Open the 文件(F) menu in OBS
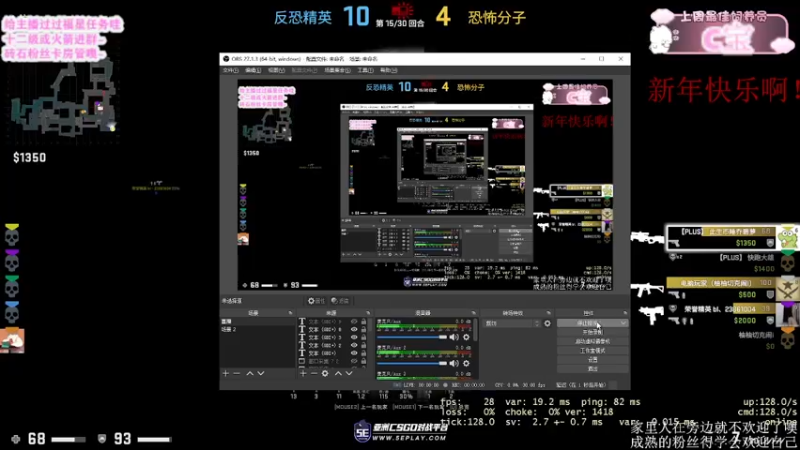 tap(231, 70)
